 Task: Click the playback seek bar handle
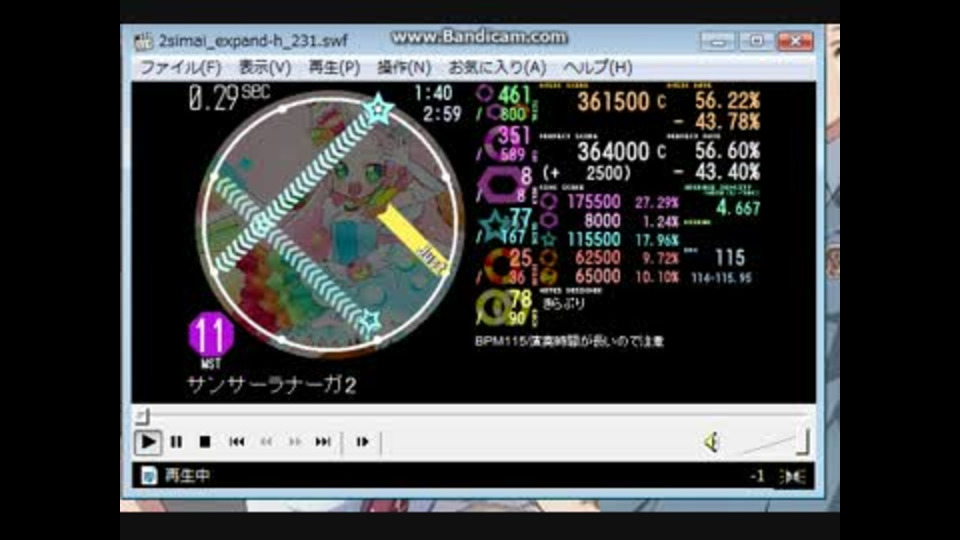142,416
